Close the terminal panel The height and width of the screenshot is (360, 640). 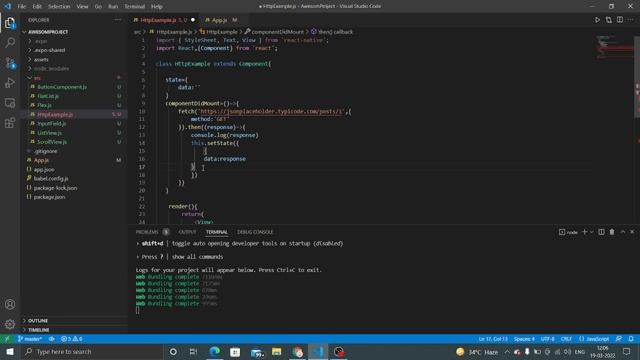632,232
